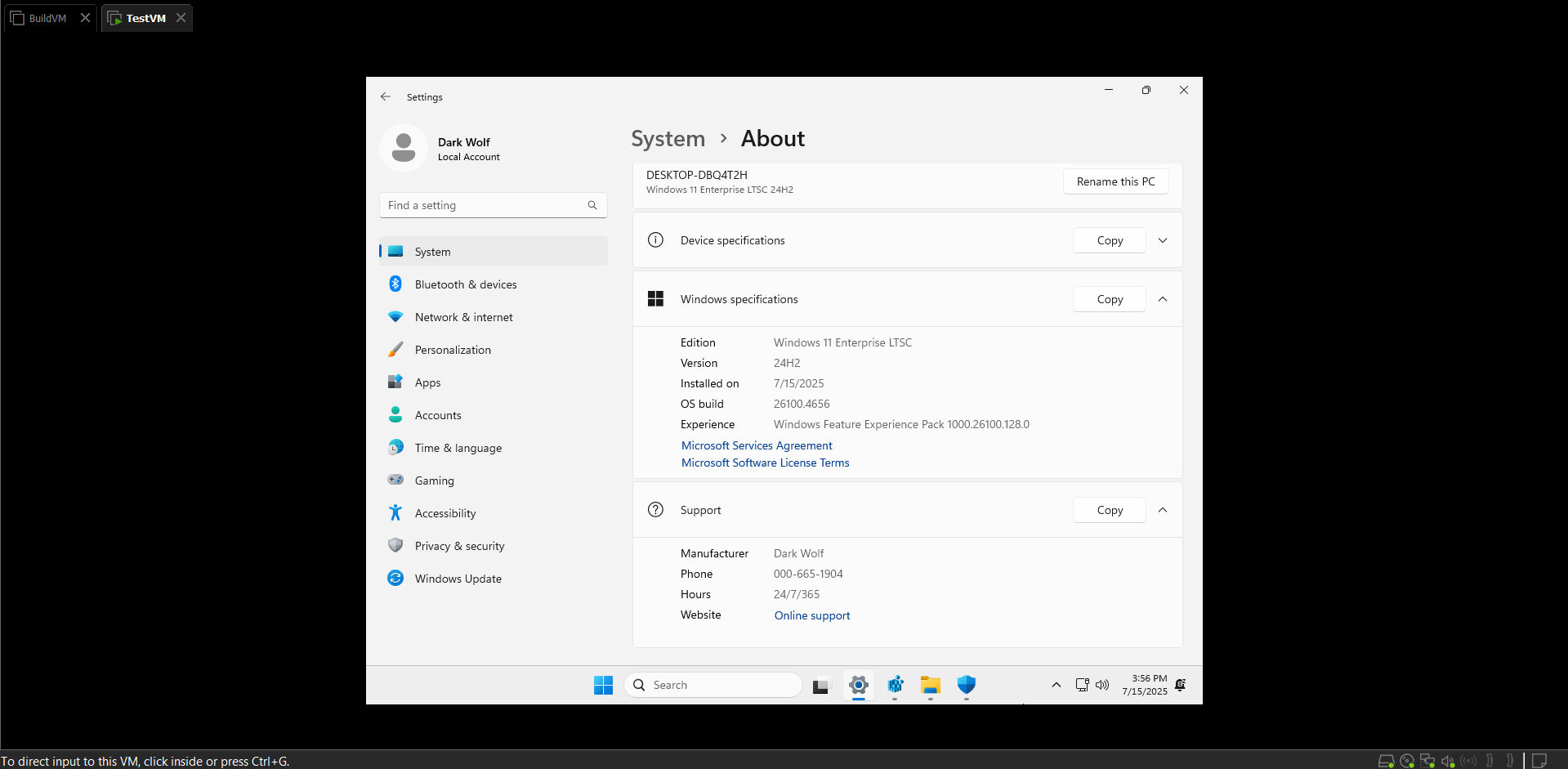Screen dimensions: 1568x769
Task: Click the System breadcrumb in header
Action: 668,139
